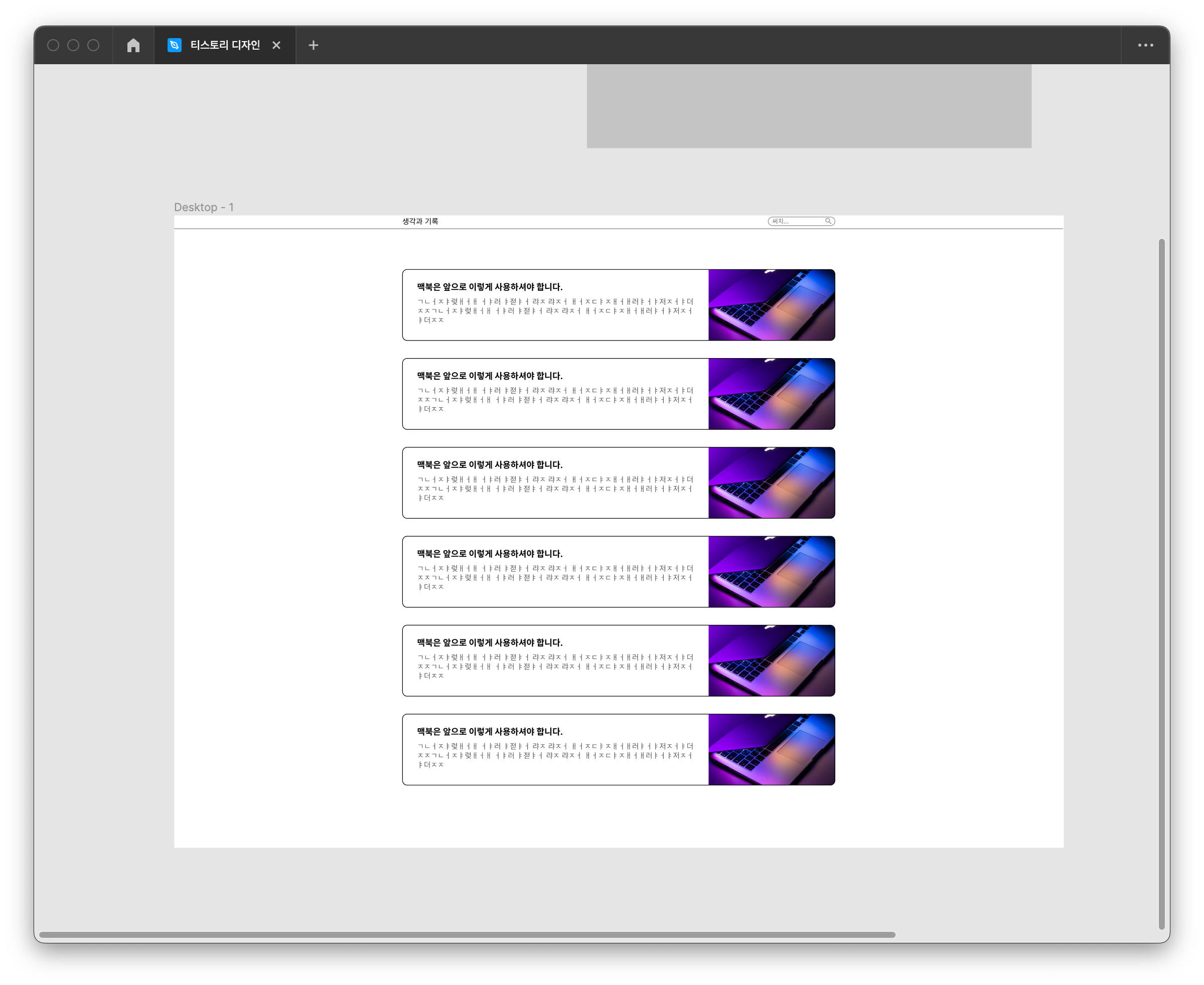
Task: Click the fifth card's headline text
Action: pos(489,642)
